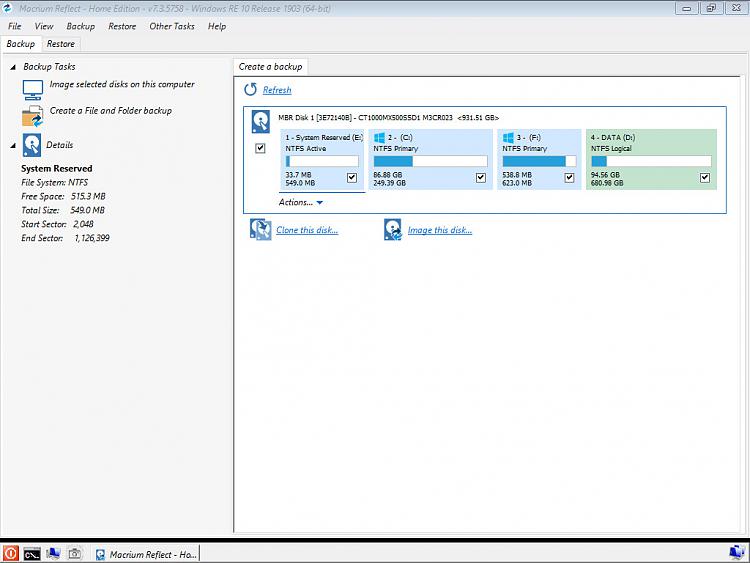The height and width of the screenshot is (563, 750).
Task: Click the Clone this disk... link
Action: pyautogui.click(x=307, y=230)
